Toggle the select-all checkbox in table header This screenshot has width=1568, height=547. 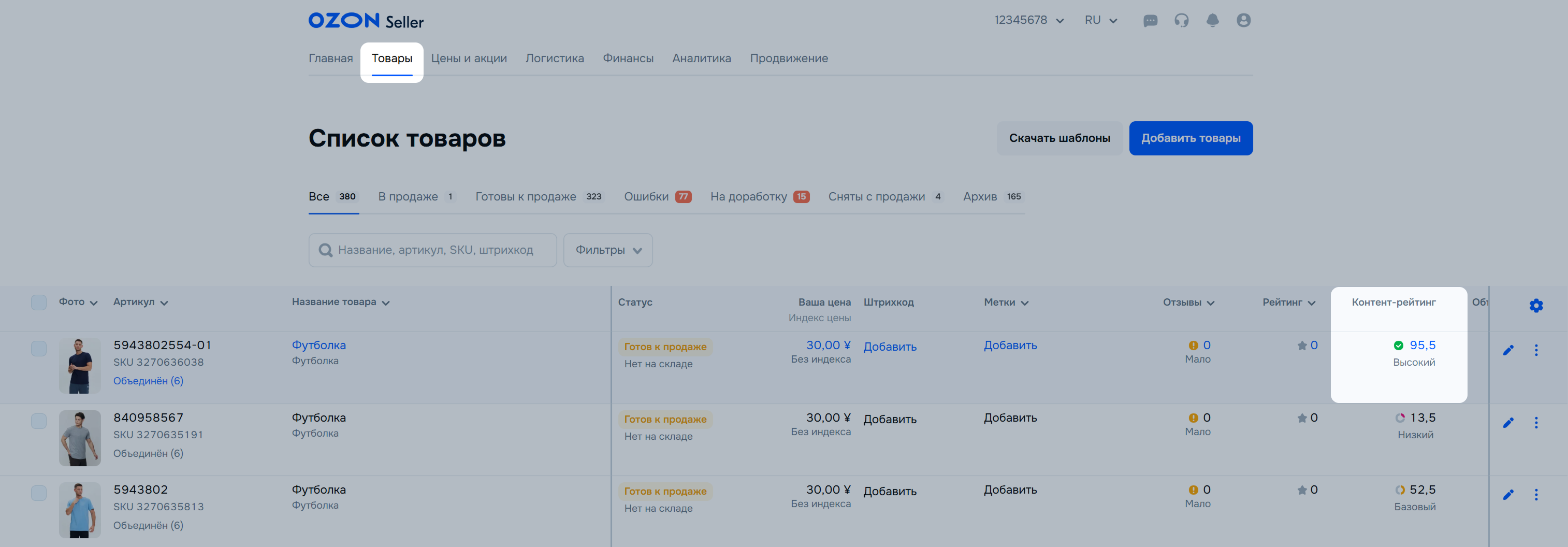coord(39,303)
